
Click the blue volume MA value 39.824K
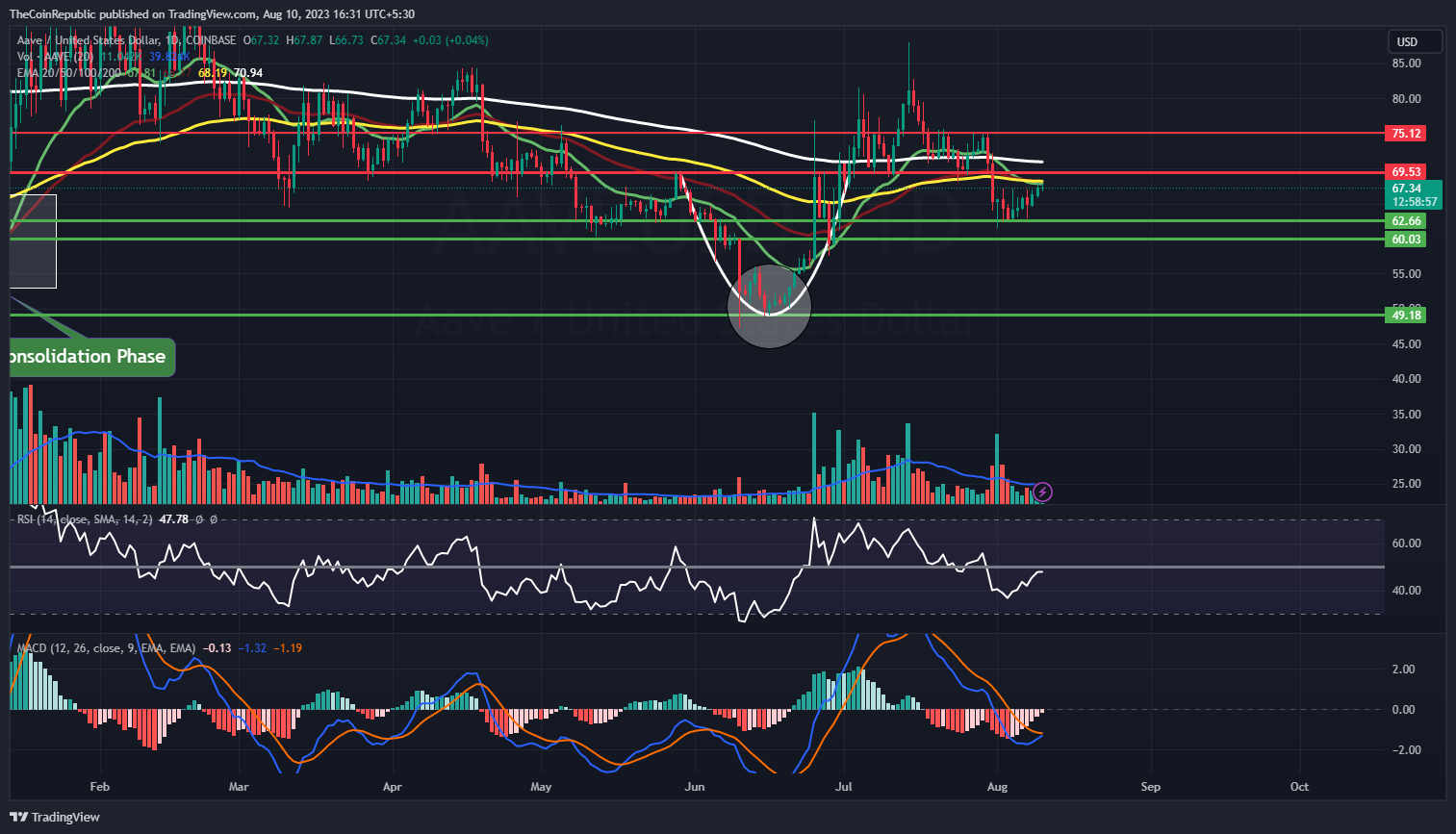point(168,57)
